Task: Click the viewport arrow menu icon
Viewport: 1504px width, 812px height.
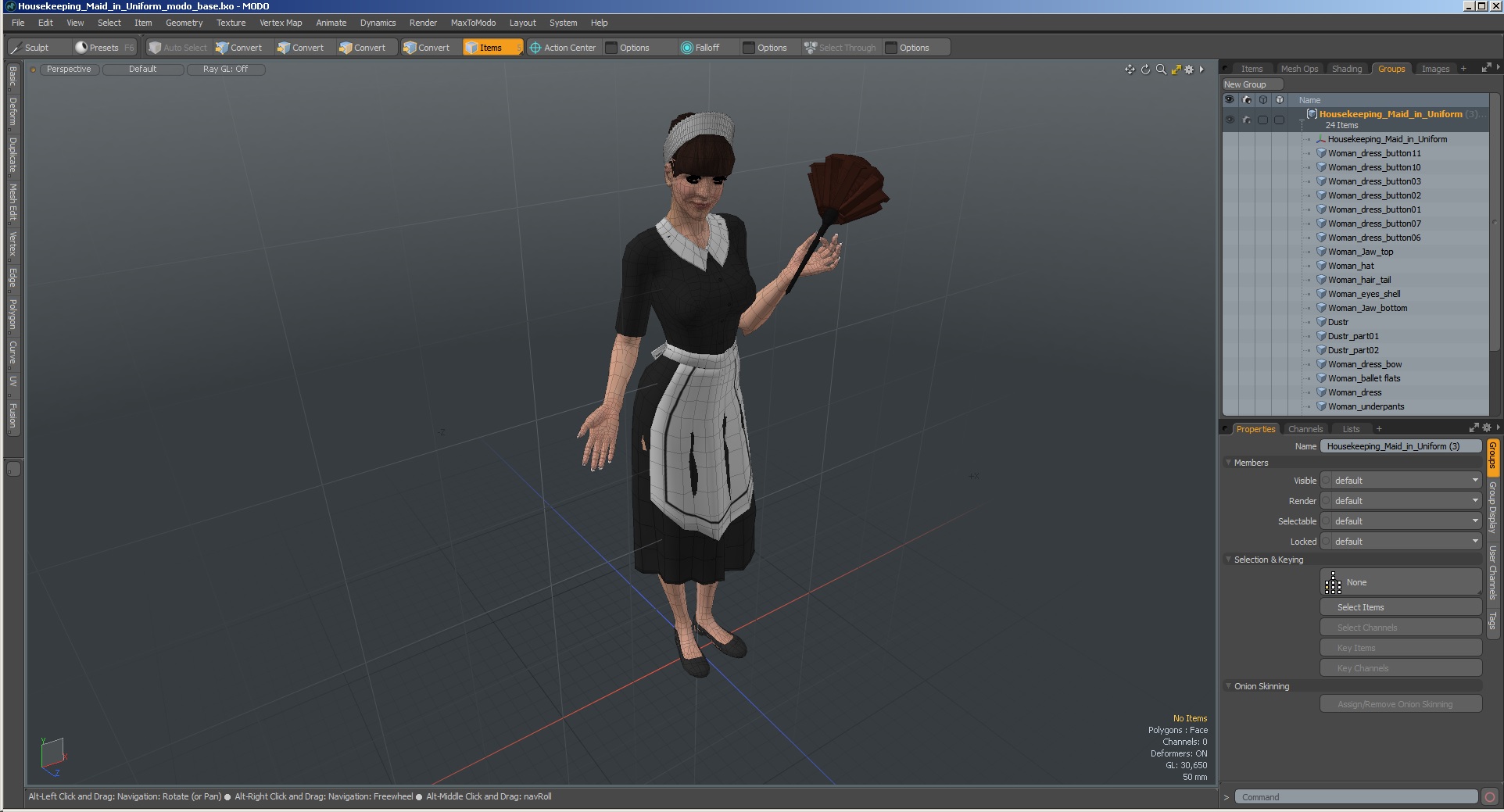Action: point(1201,70)
